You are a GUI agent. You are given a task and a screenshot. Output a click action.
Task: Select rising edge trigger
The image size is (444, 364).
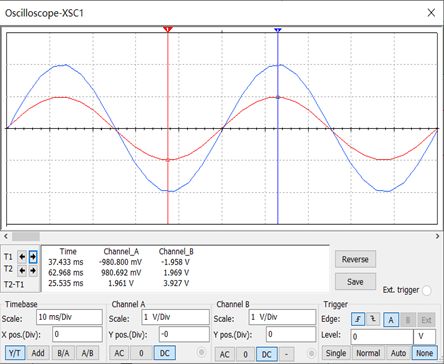(x=358, y=319)
